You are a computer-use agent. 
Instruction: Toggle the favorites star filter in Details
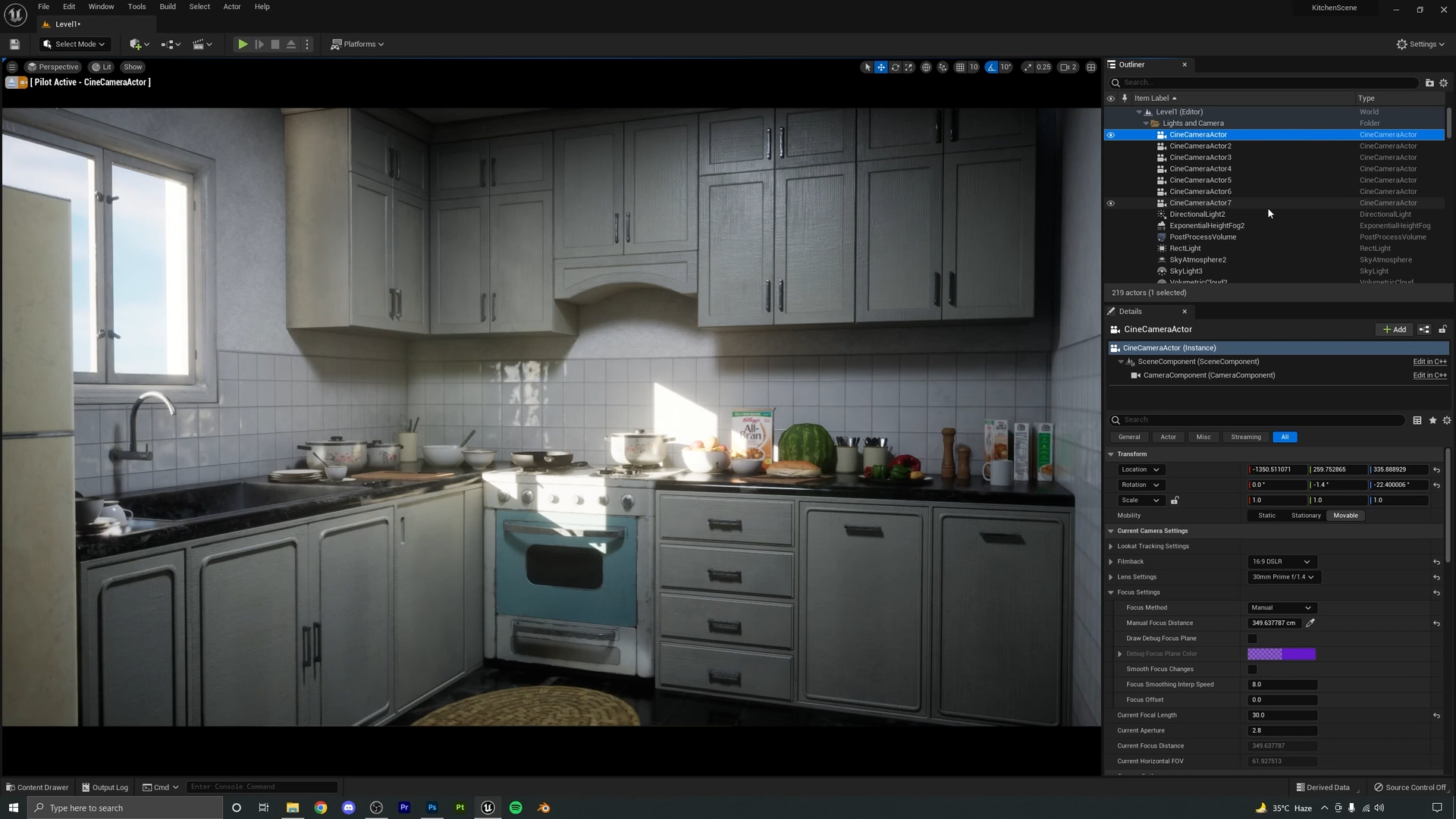click(1432, 420)
